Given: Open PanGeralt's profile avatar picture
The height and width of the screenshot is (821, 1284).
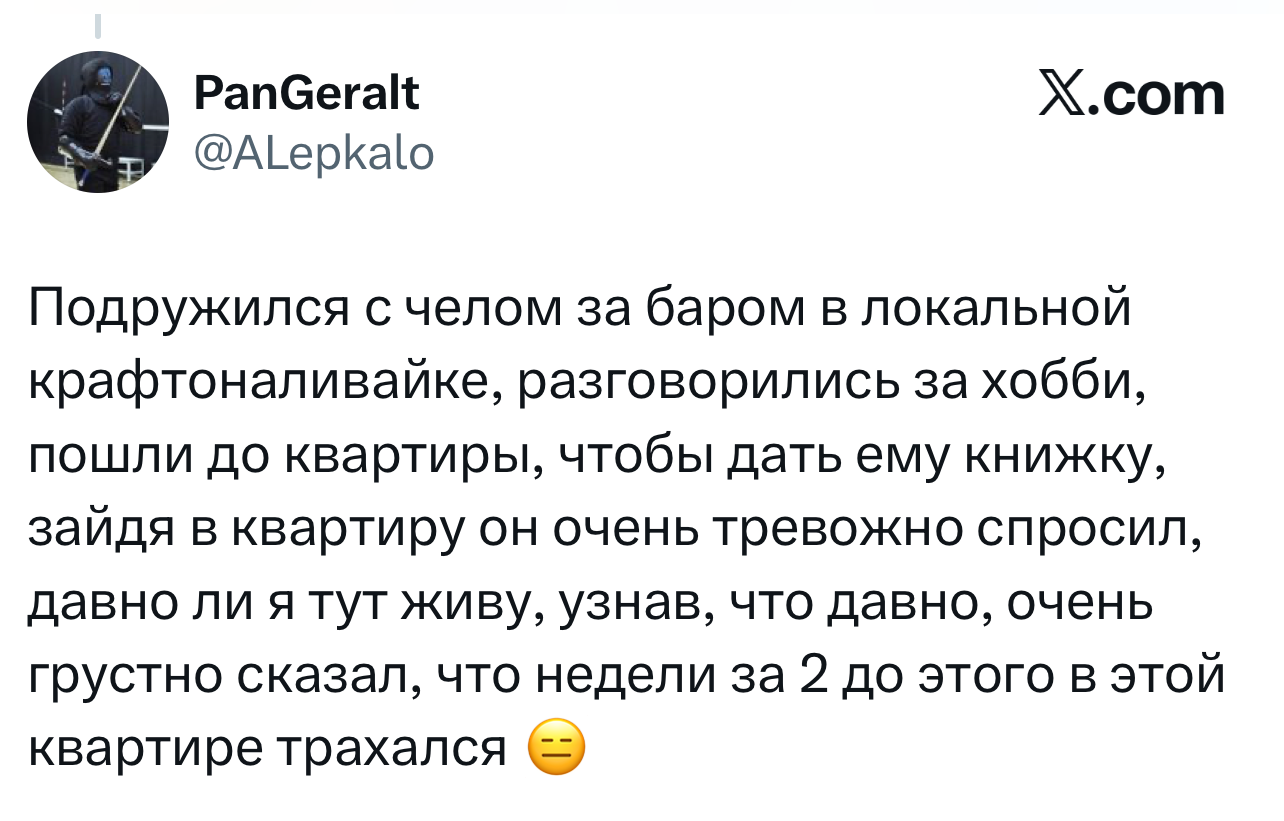Looking at the screenshot, I should click(98, 122).
